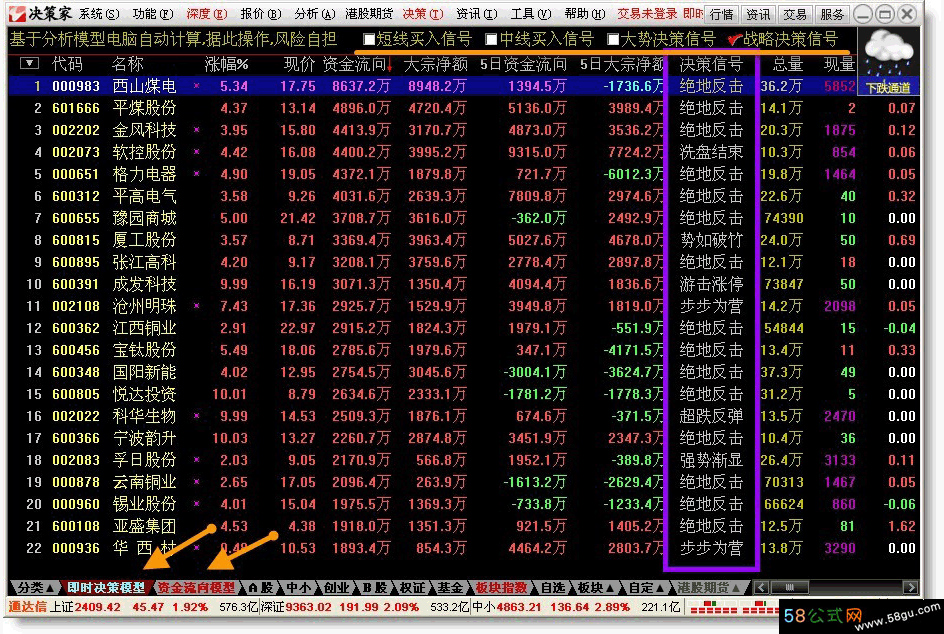This screenshot has width=944, height=634.
Task: Sort by the 大宗净额 column header
Action: (435, 64)
